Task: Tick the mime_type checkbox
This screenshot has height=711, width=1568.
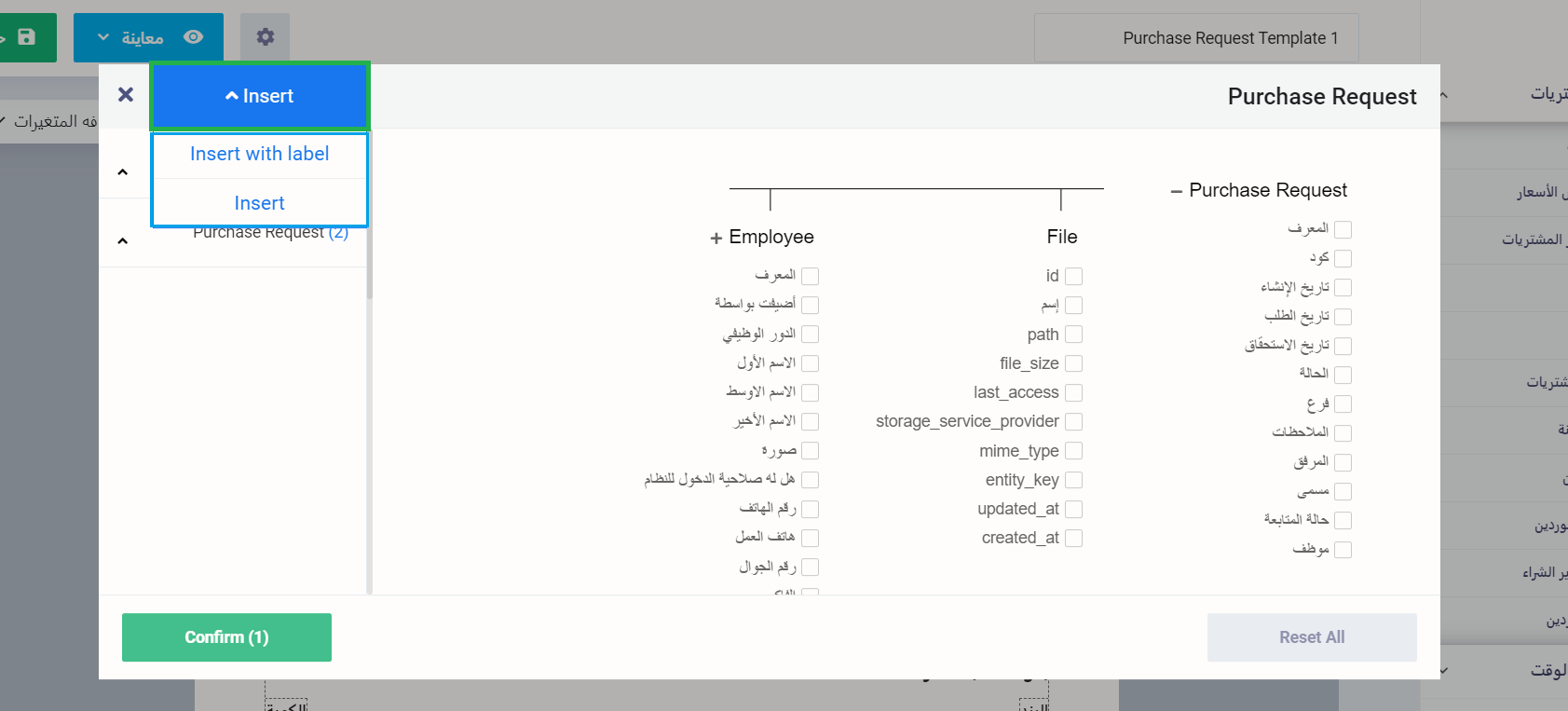Action: coord(1073,451)
